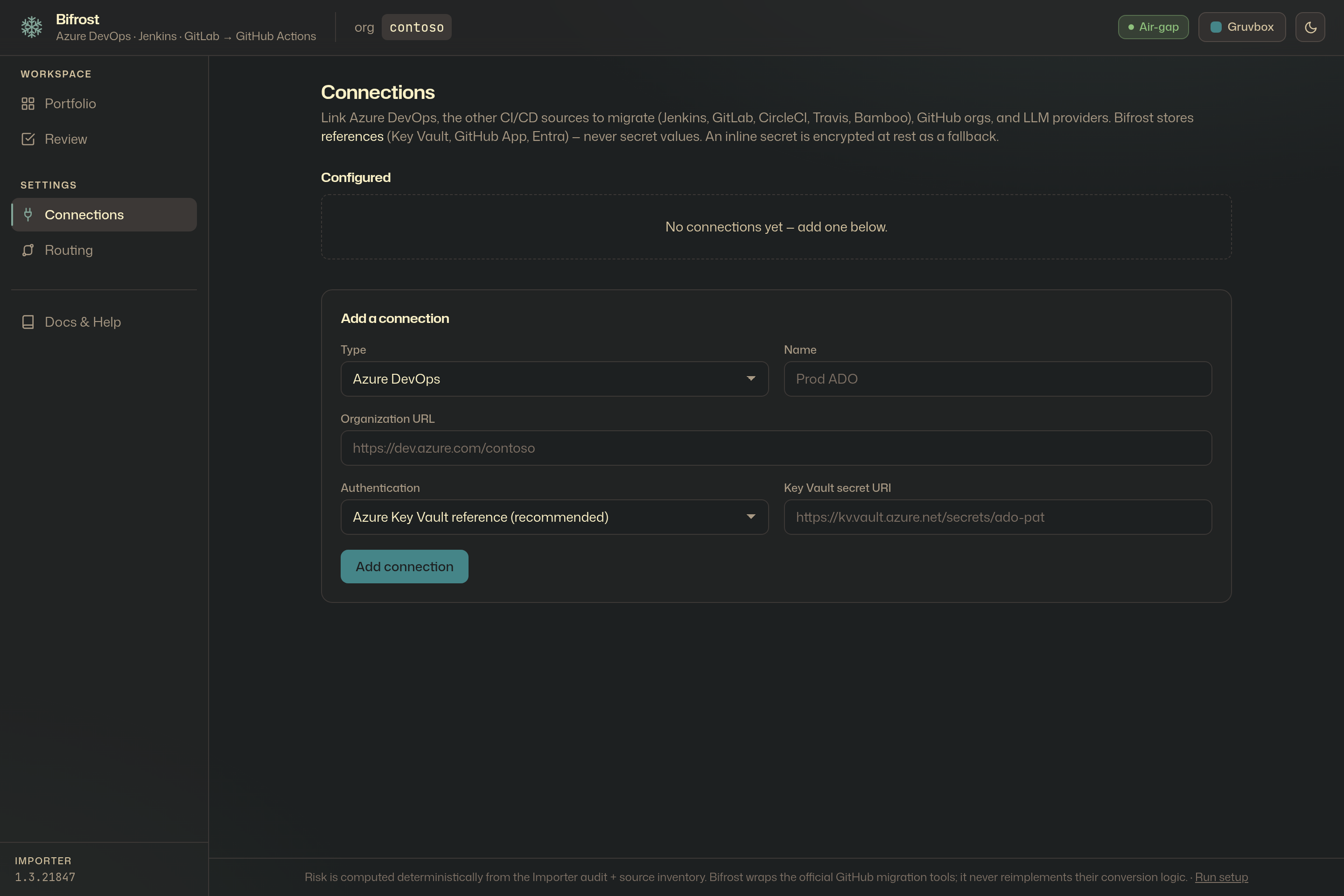Image resolution: width=1344 pixels, height=896 pixels.
Task: Click the Key Vault secret URI field
Action: pos(998,517)
